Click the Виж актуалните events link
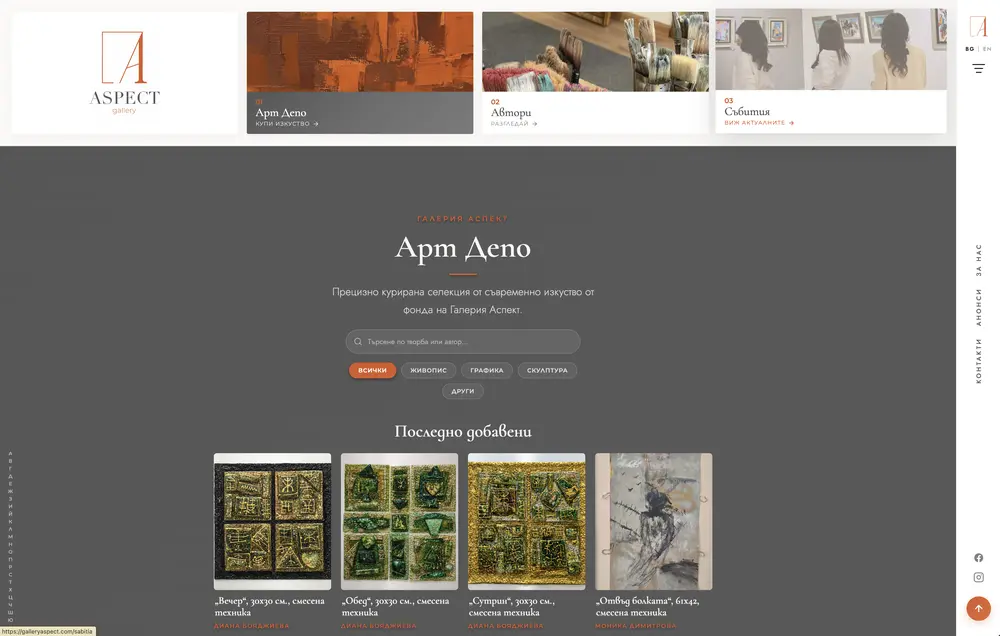 (x=759, y=123)
